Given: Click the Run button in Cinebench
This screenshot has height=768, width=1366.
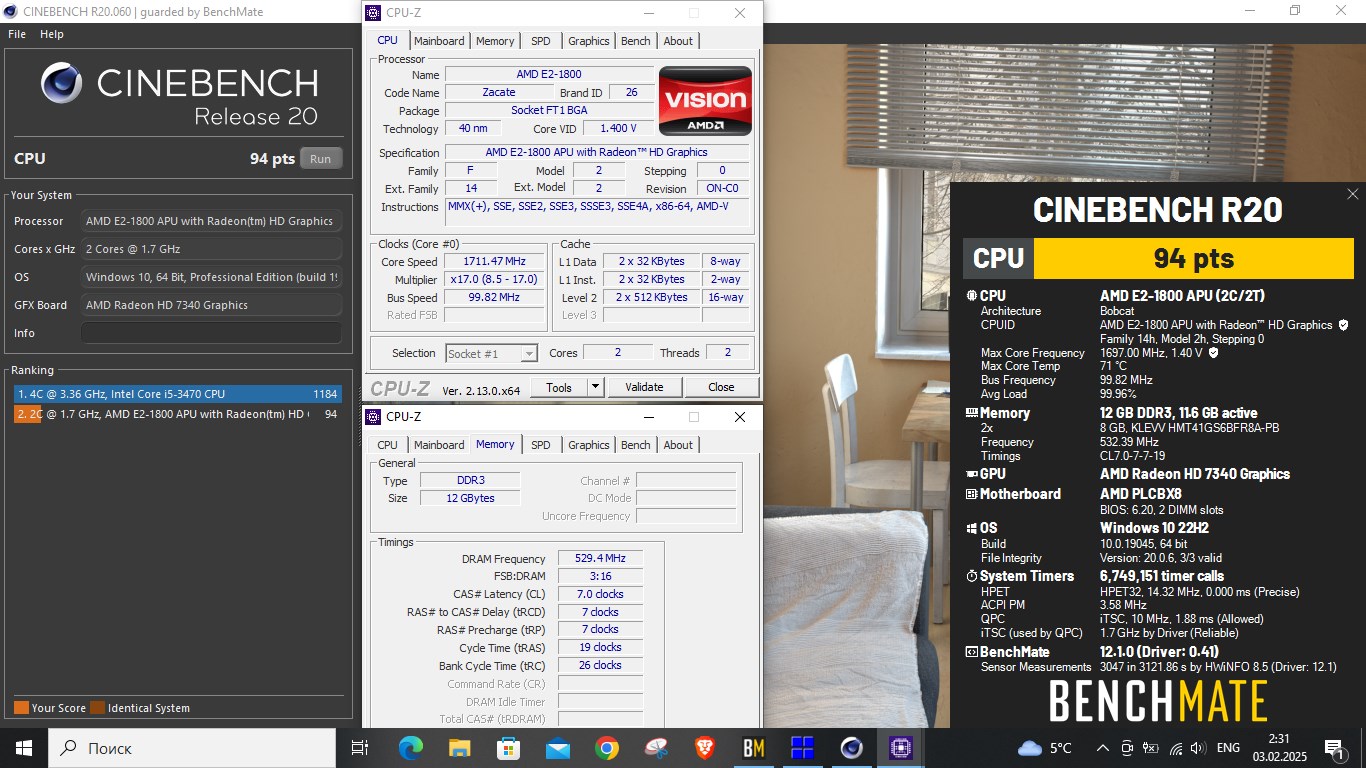Looking at the screenshot, I should [x=320, y=159].
